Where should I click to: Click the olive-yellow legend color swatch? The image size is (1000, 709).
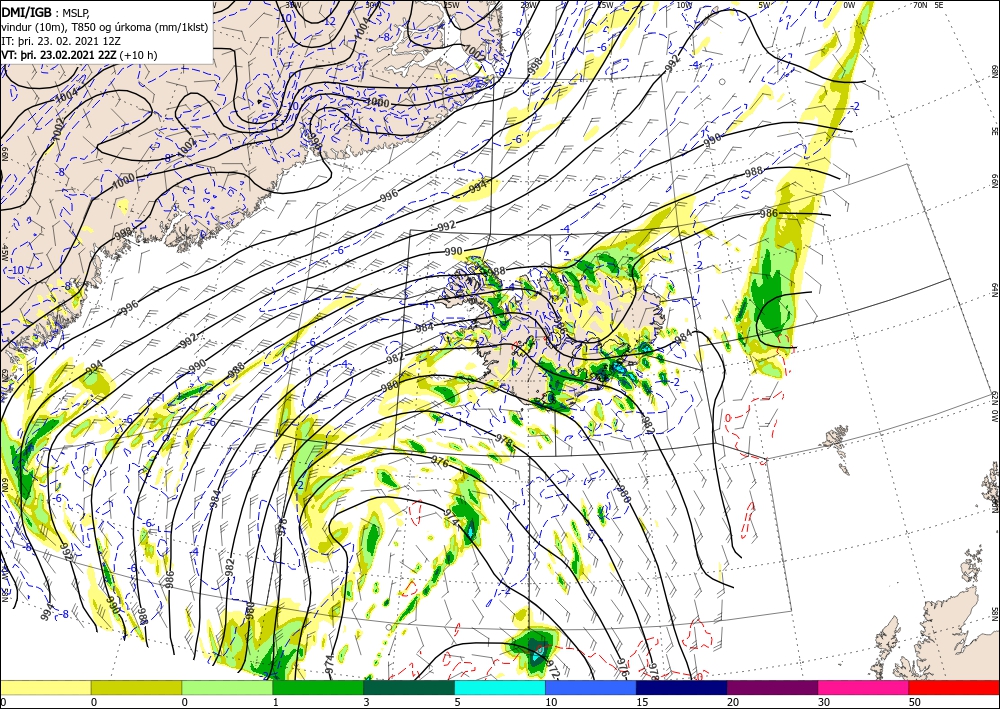136,687
